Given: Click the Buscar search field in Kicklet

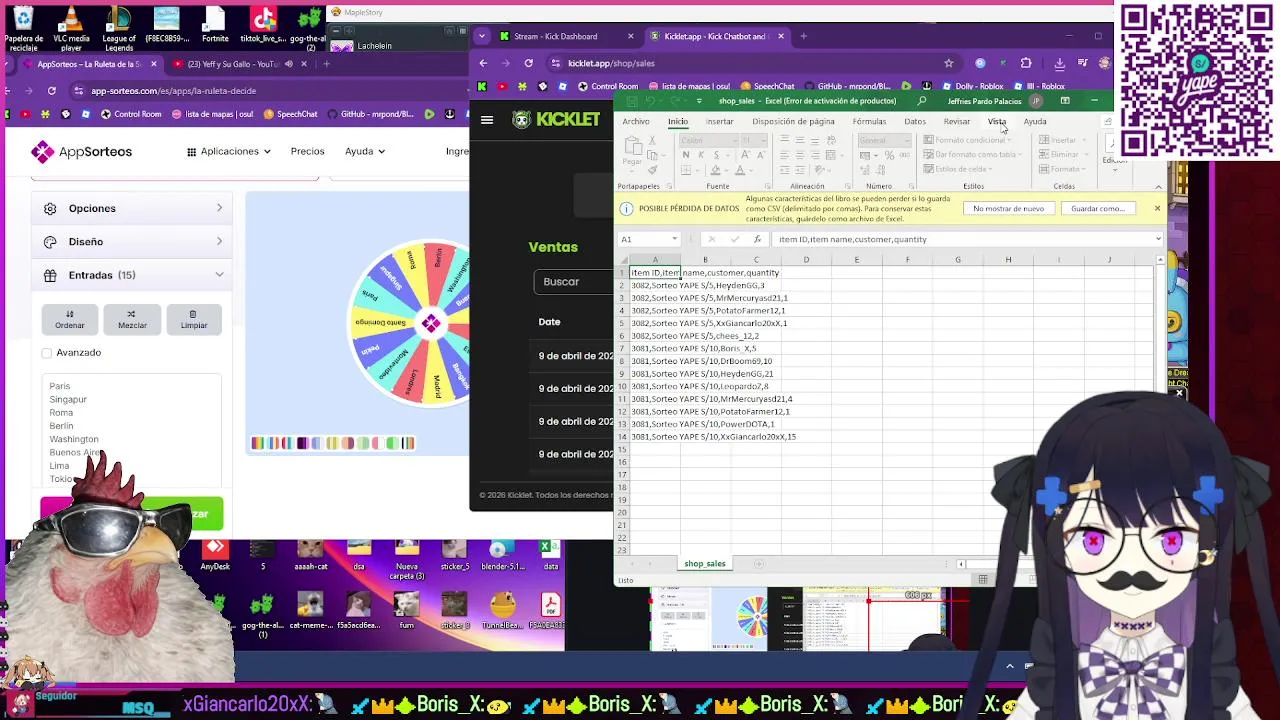Looking at the screenshot, I should (574, 282).
